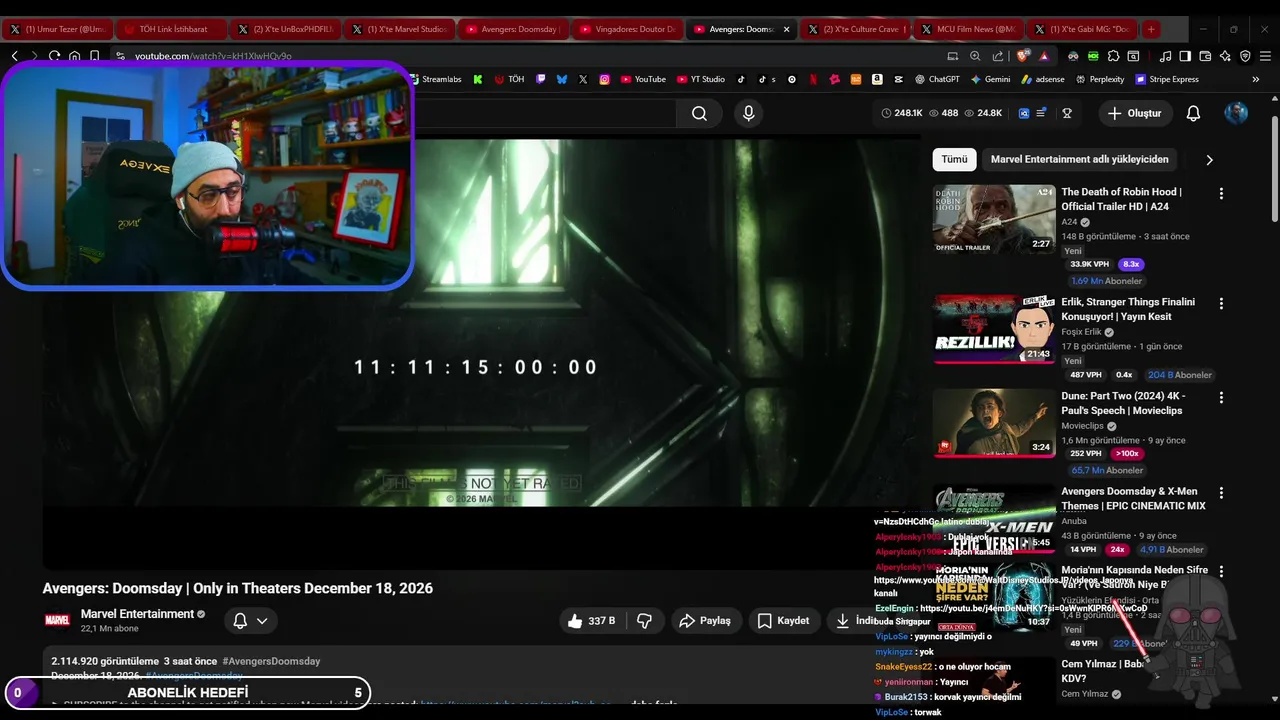Click the YouTube search input field
The width and height of the screenshot is (1280, 720).
545,113
